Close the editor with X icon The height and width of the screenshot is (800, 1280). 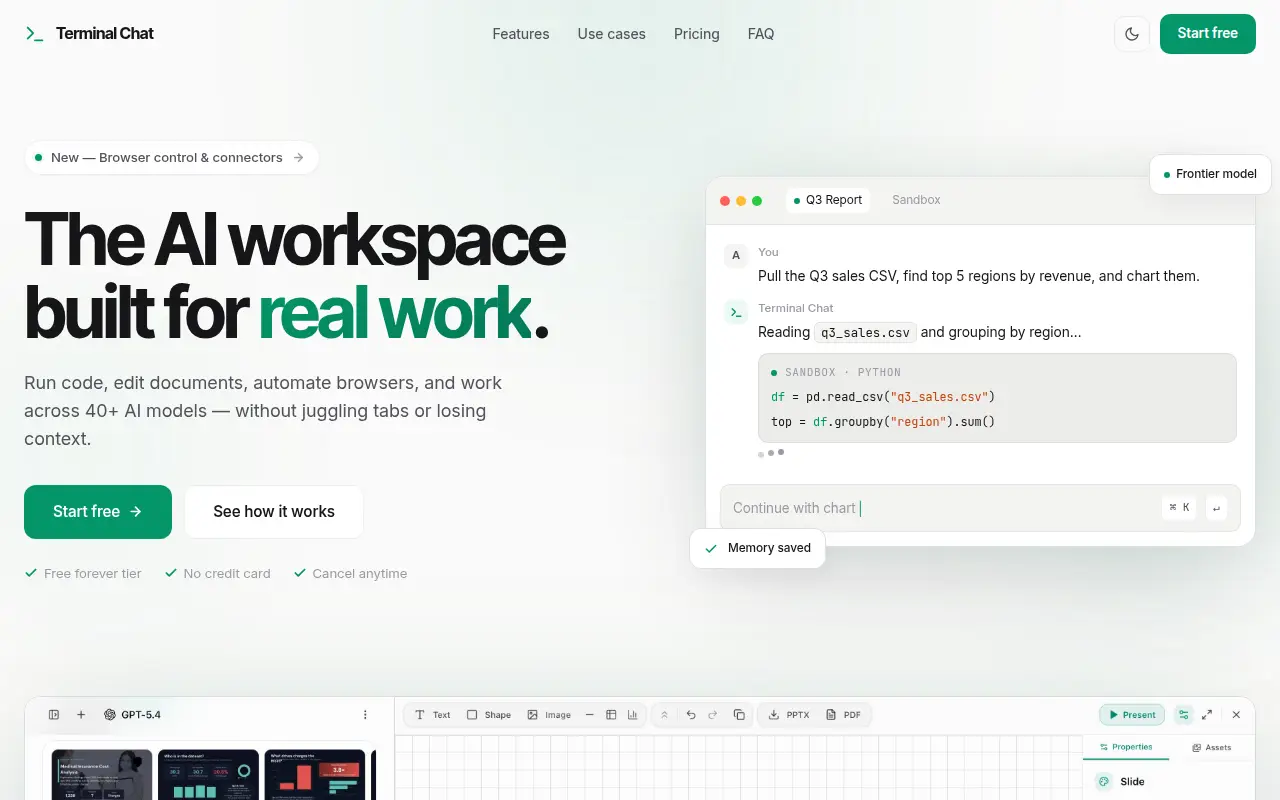tap(1236, 715)
